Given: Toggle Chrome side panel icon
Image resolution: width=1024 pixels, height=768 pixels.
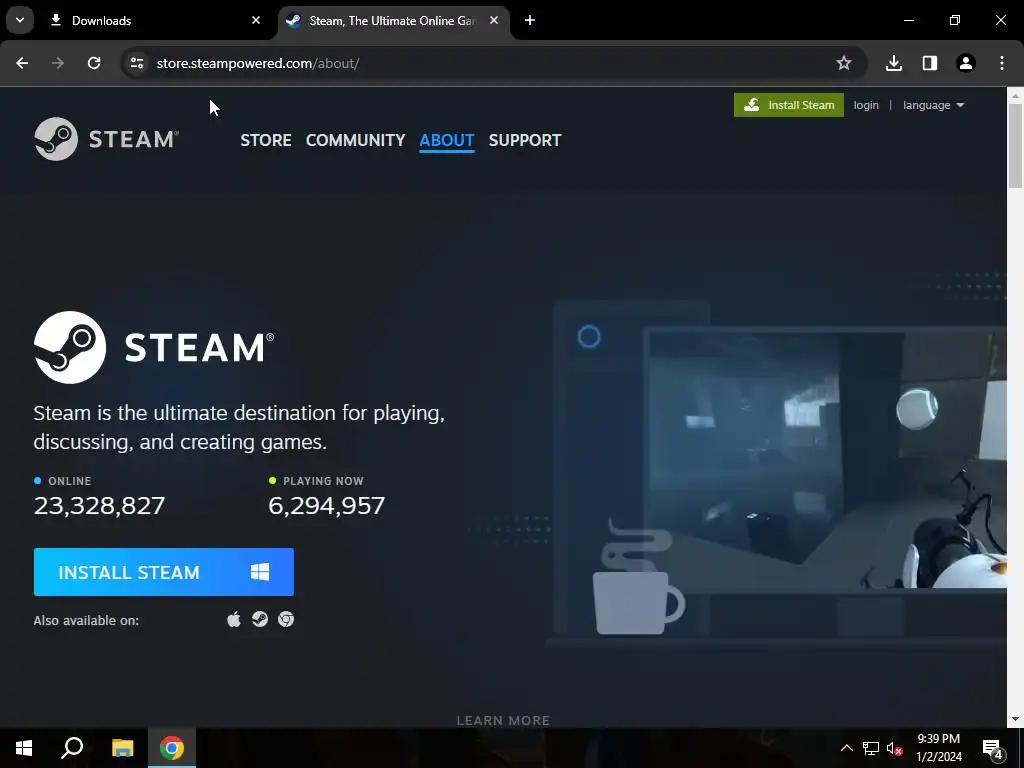Looking at the screenshot, I should coord(930,63).
